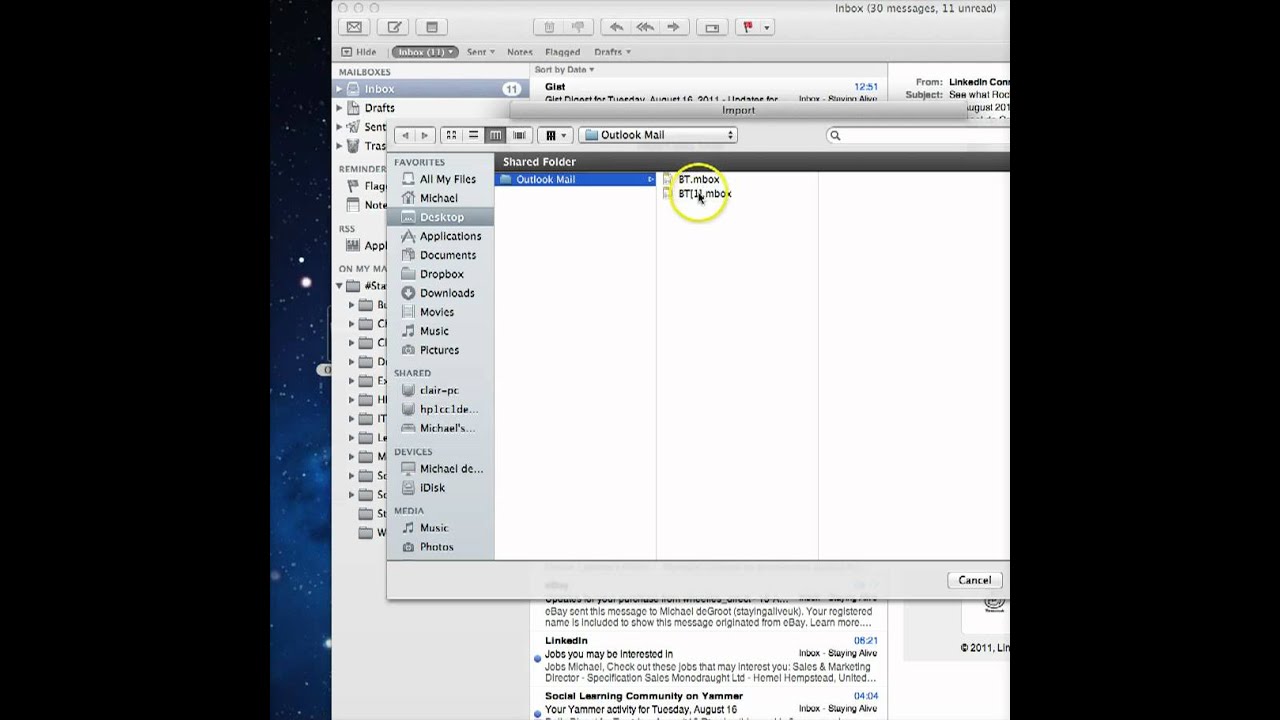This screenshot has height=720, width=1280.
Task: Open the Sent favorites bar item
Action: click(480, 52)
